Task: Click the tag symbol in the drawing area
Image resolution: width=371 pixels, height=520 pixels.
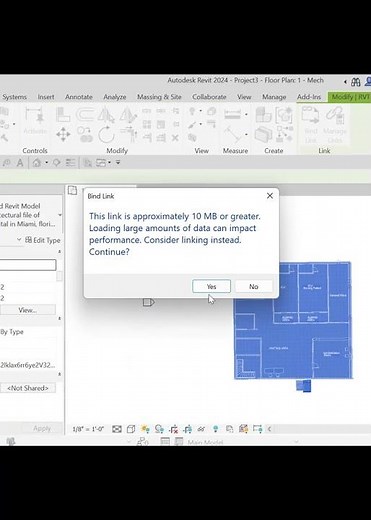Action: tap(148, 302)
